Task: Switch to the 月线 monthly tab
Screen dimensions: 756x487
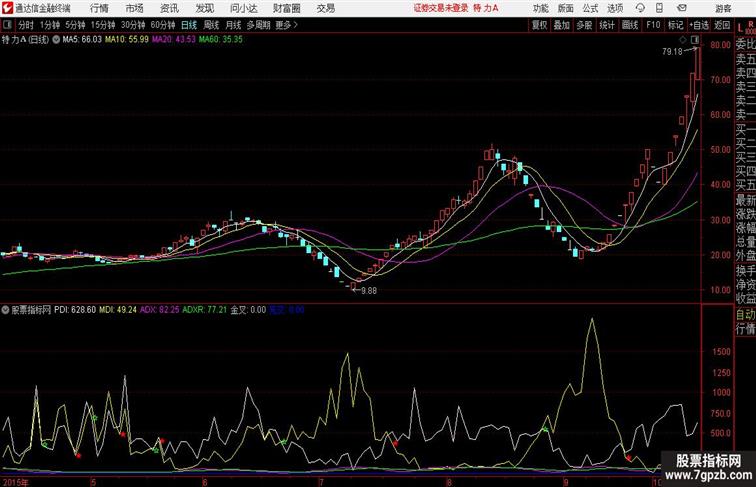Action: (233, 25)
